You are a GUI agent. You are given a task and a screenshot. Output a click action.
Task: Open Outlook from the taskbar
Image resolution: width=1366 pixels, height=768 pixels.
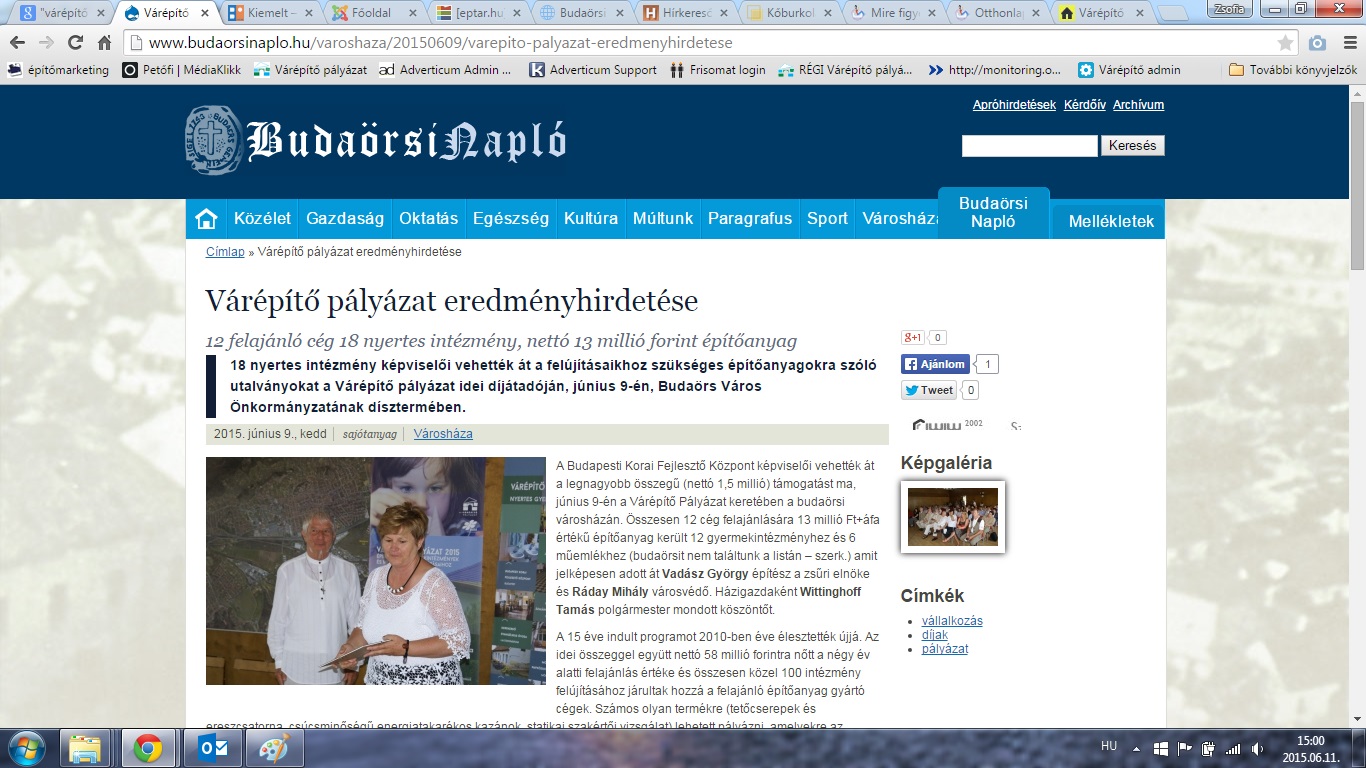(x=212, y=748)
